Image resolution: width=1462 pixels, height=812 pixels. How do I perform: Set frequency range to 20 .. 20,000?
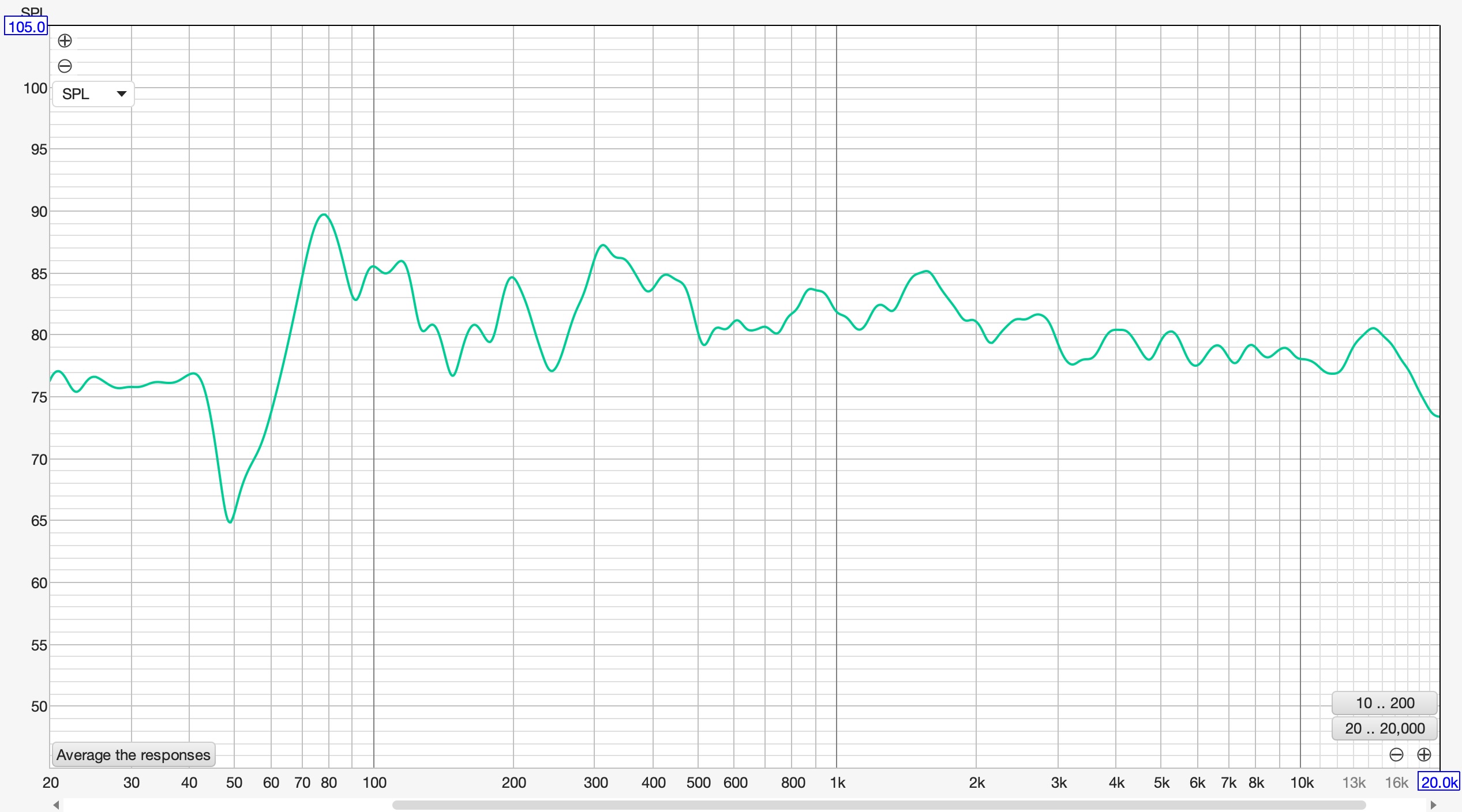click(x=1384, y=728)
